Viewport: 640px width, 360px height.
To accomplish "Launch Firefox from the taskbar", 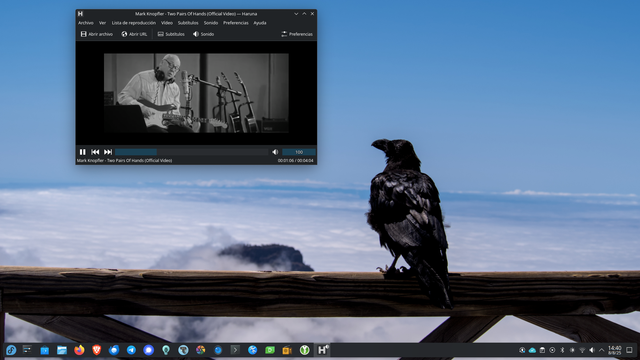I will tap(79, 350).
